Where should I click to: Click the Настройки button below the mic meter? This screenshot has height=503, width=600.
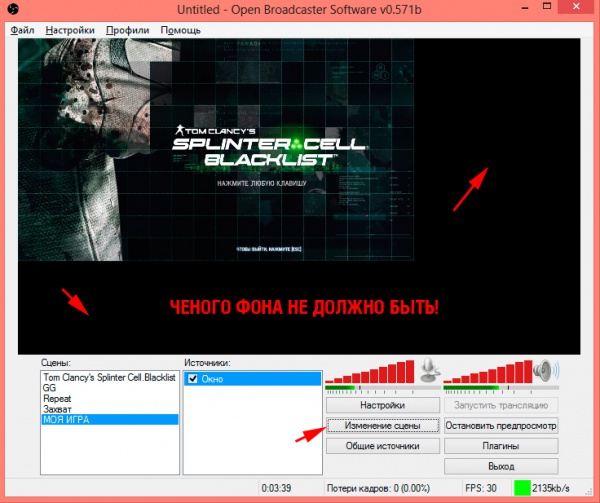(x=382, y=406)
